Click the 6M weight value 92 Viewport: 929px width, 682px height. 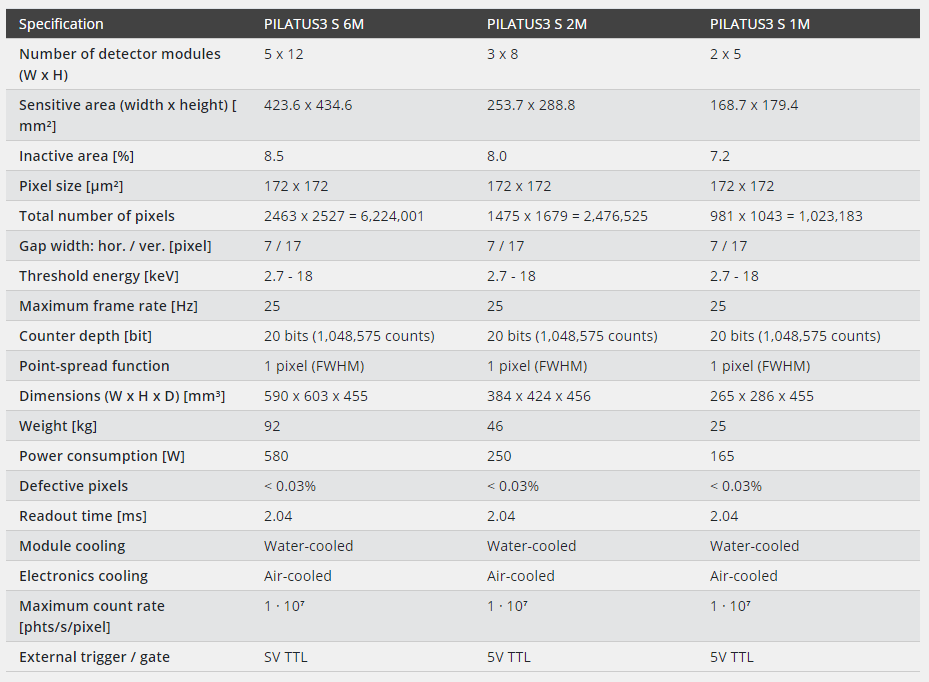pyautogui.click(x=272, y=426)
